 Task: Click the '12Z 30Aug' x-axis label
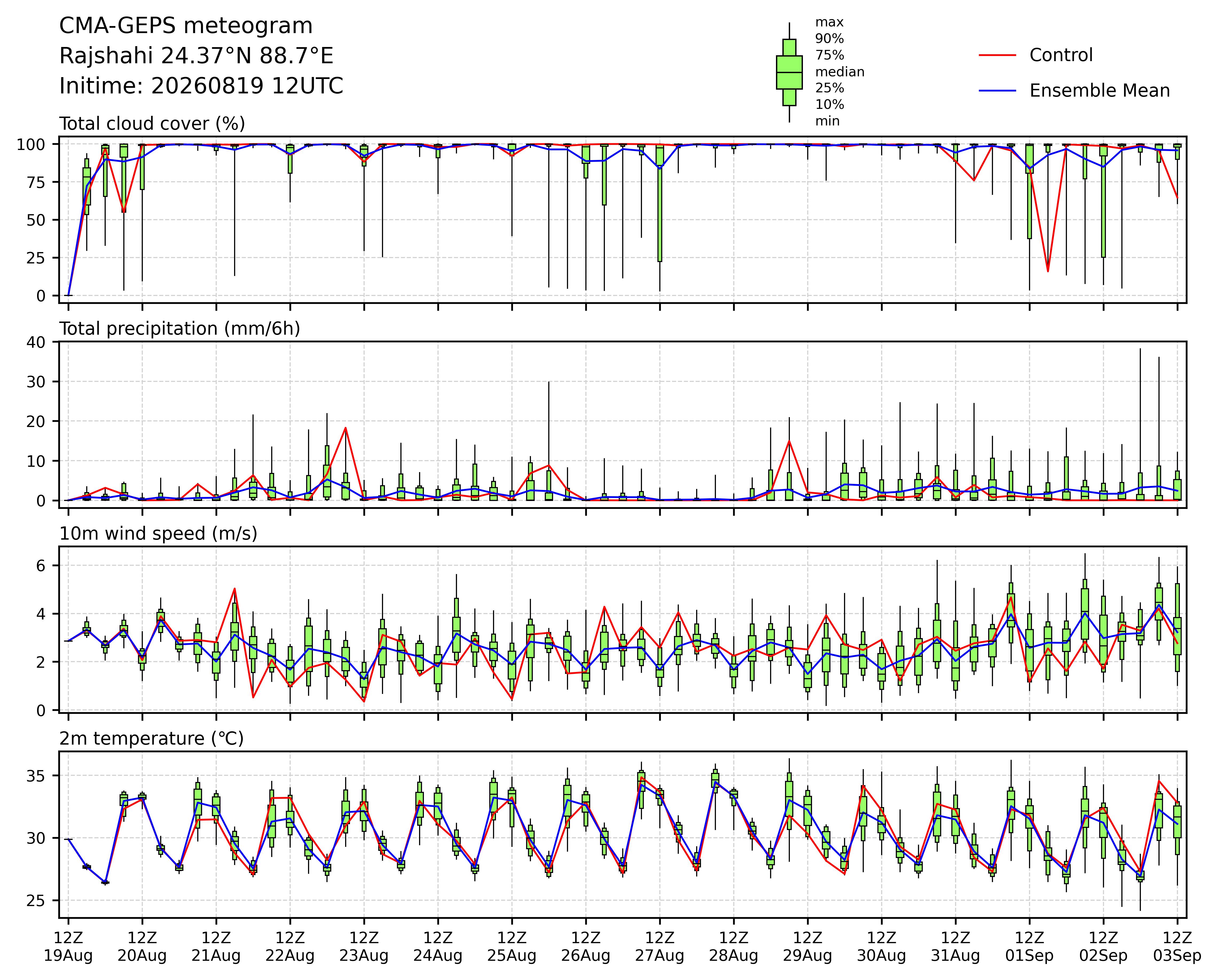point(881,947)
